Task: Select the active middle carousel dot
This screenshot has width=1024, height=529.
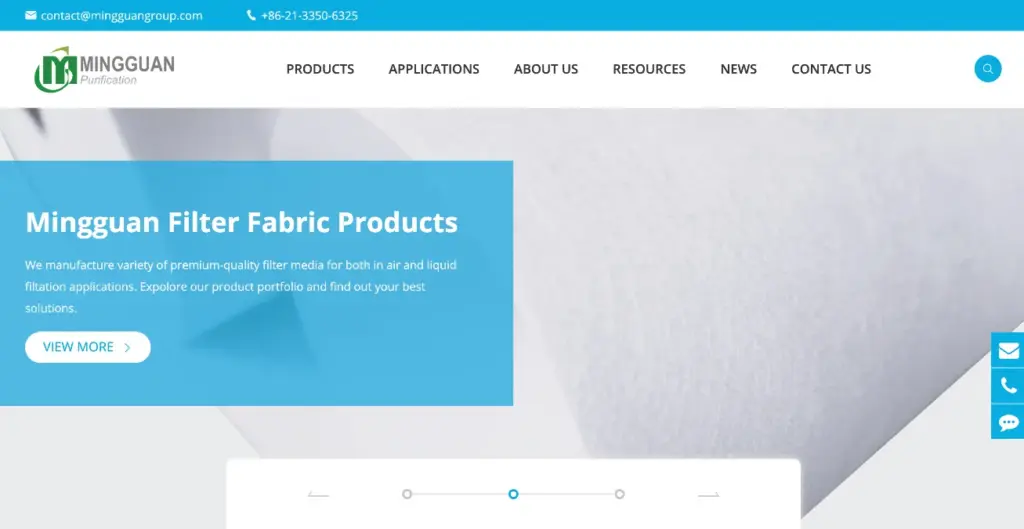Action: 513,494
